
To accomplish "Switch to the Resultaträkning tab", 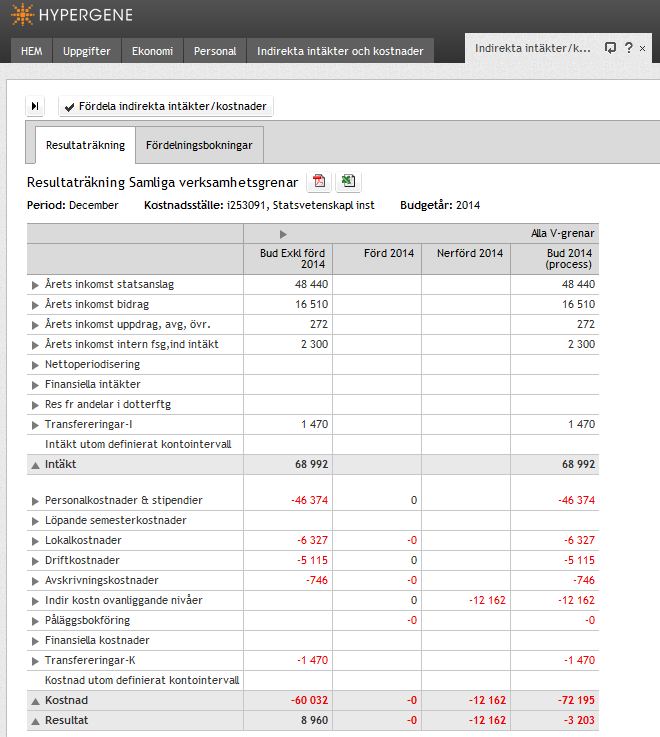I will [86, 145].
